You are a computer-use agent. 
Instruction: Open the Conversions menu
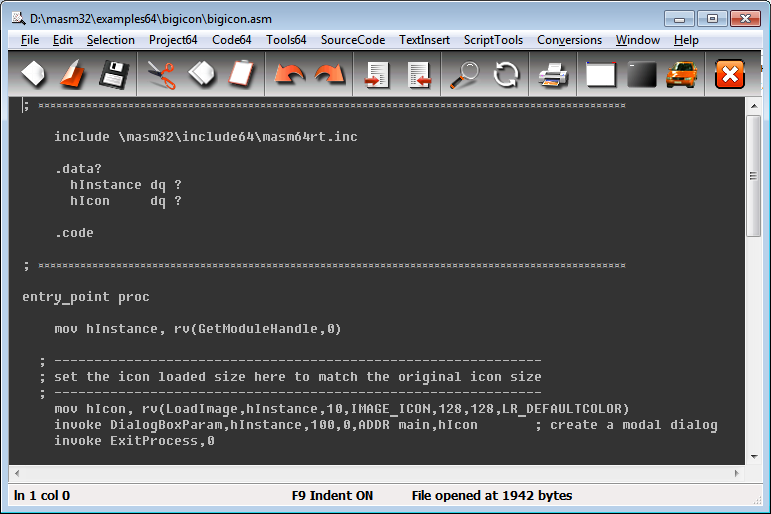[569, 40]
